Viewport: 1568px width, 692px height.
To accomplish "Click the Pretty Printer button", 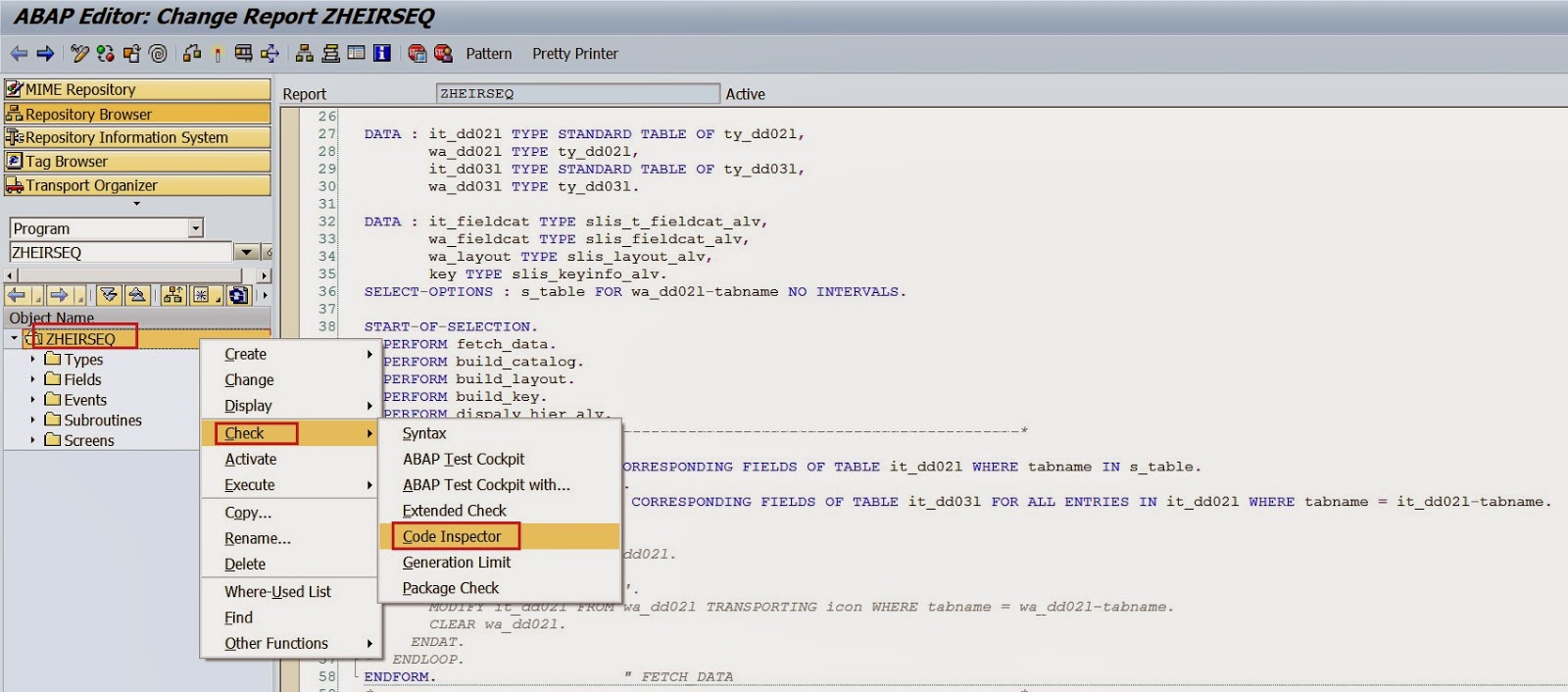I will (575, 54).
